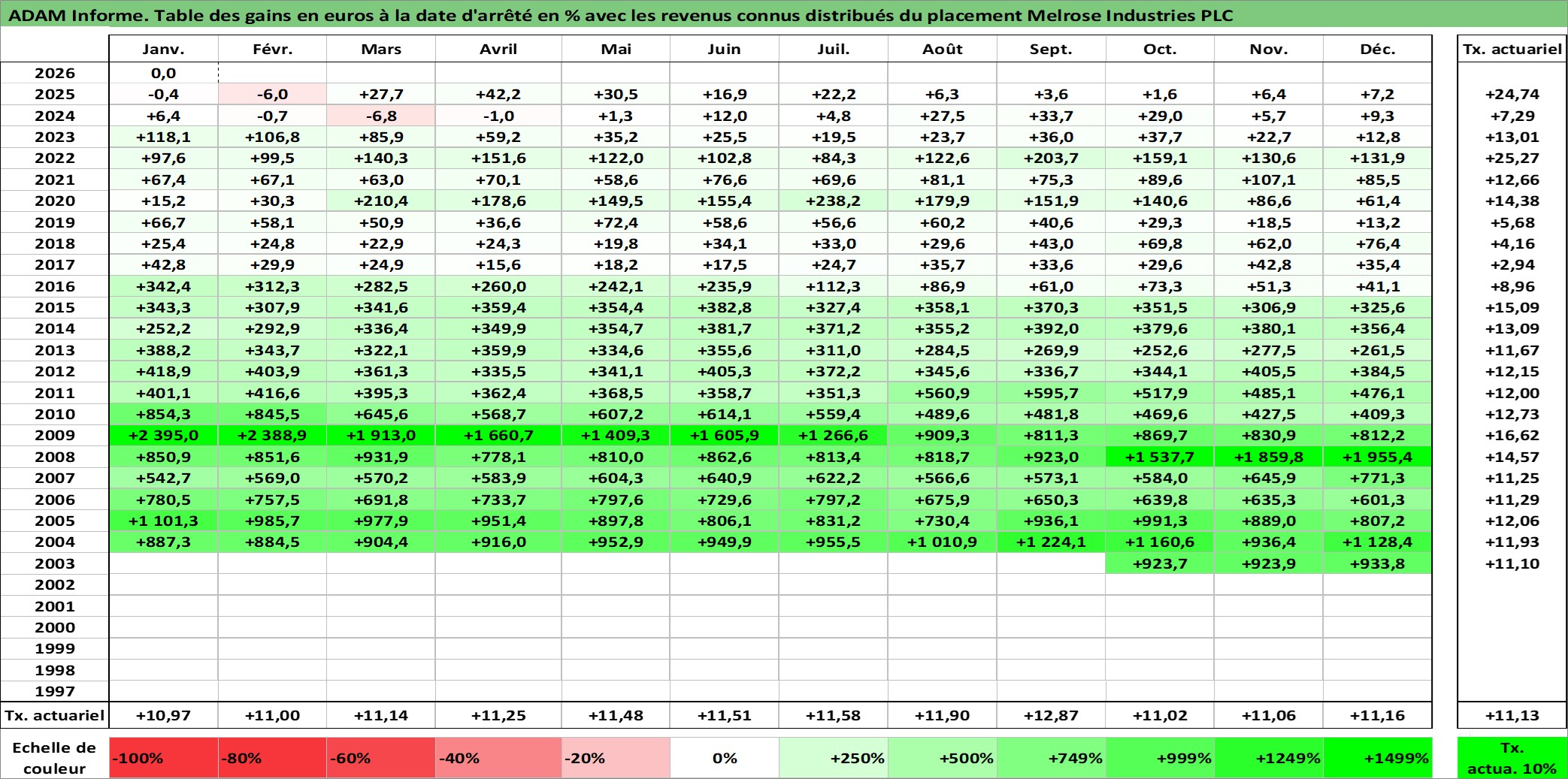Select the +1 859,8 cell for November 2008
Viewport: 1568px width, 779px height.
point(1269,457)
